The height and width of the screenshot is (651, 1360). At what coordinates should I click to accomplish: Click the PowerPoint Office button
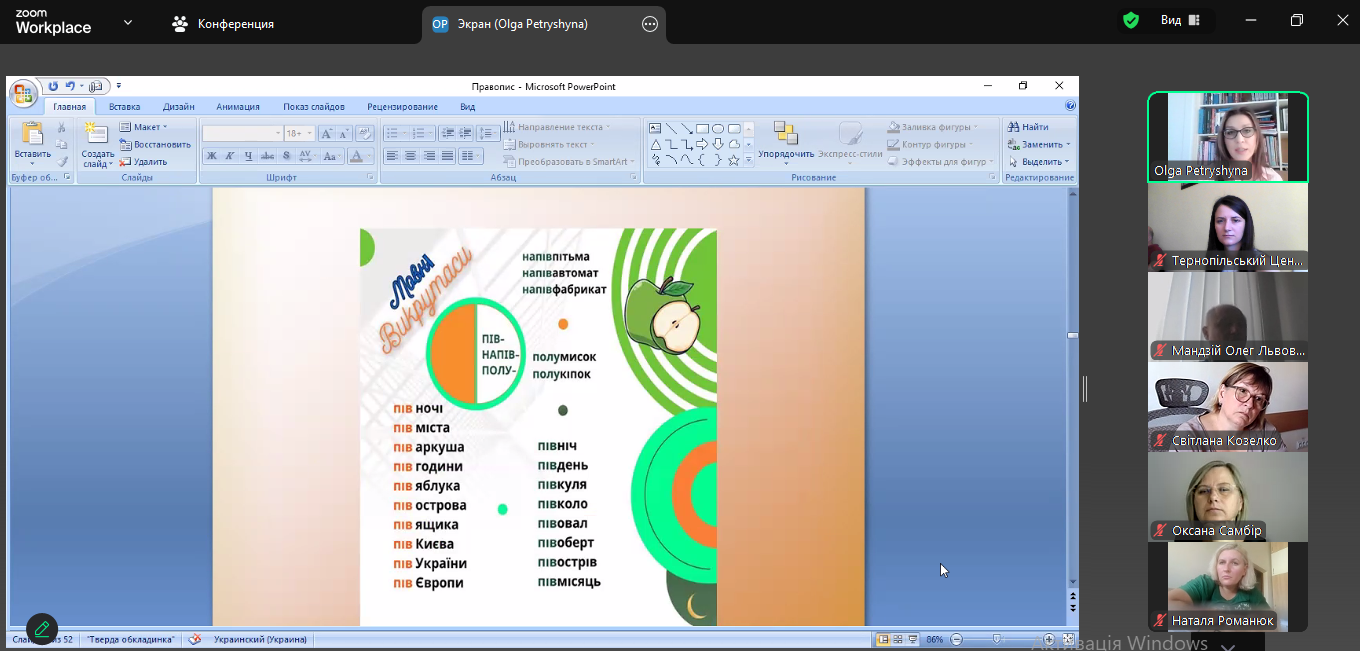(x=22, y=94)
